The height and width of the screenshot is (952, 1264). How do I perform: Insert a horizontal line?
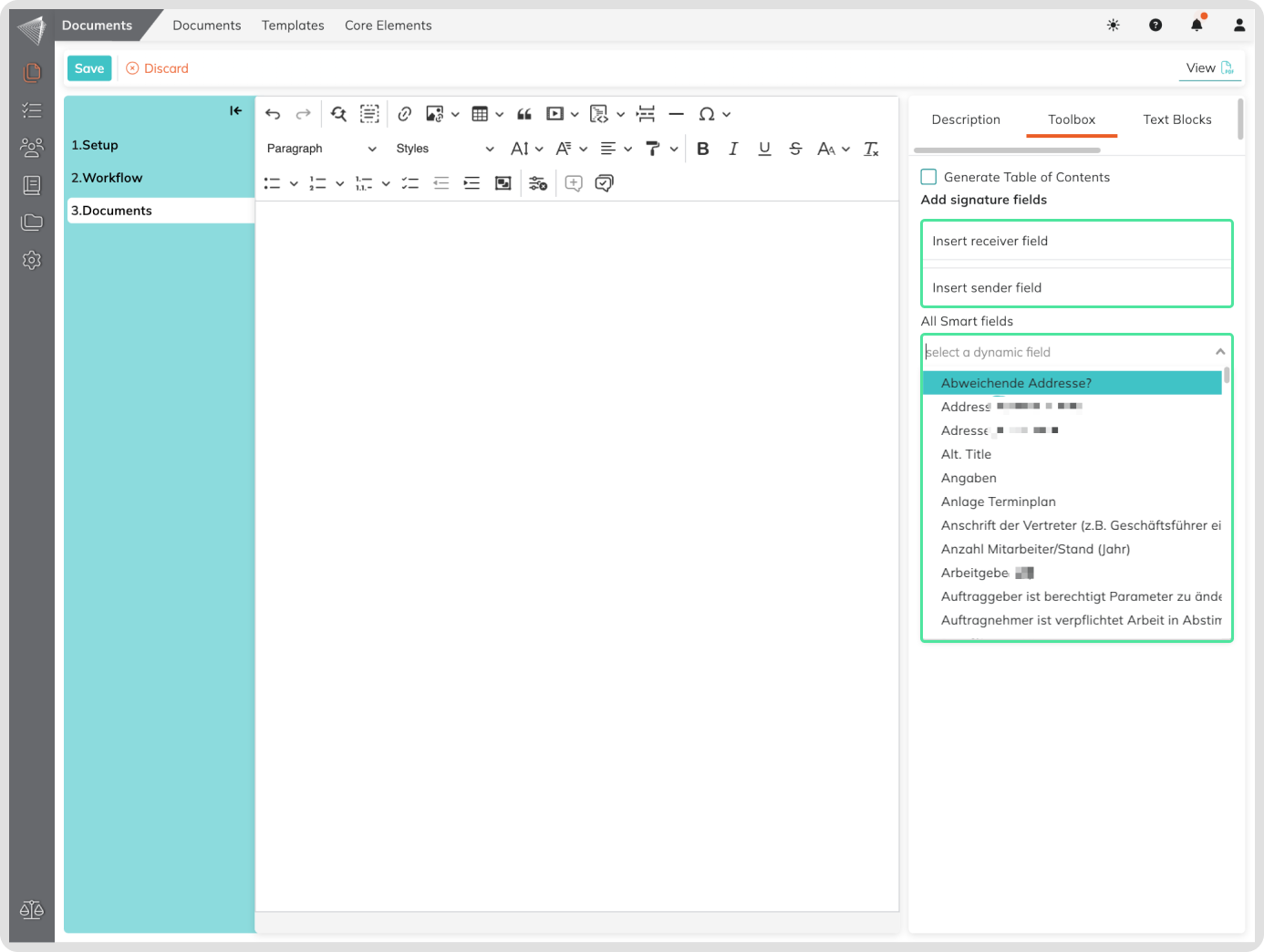point(676,114)
